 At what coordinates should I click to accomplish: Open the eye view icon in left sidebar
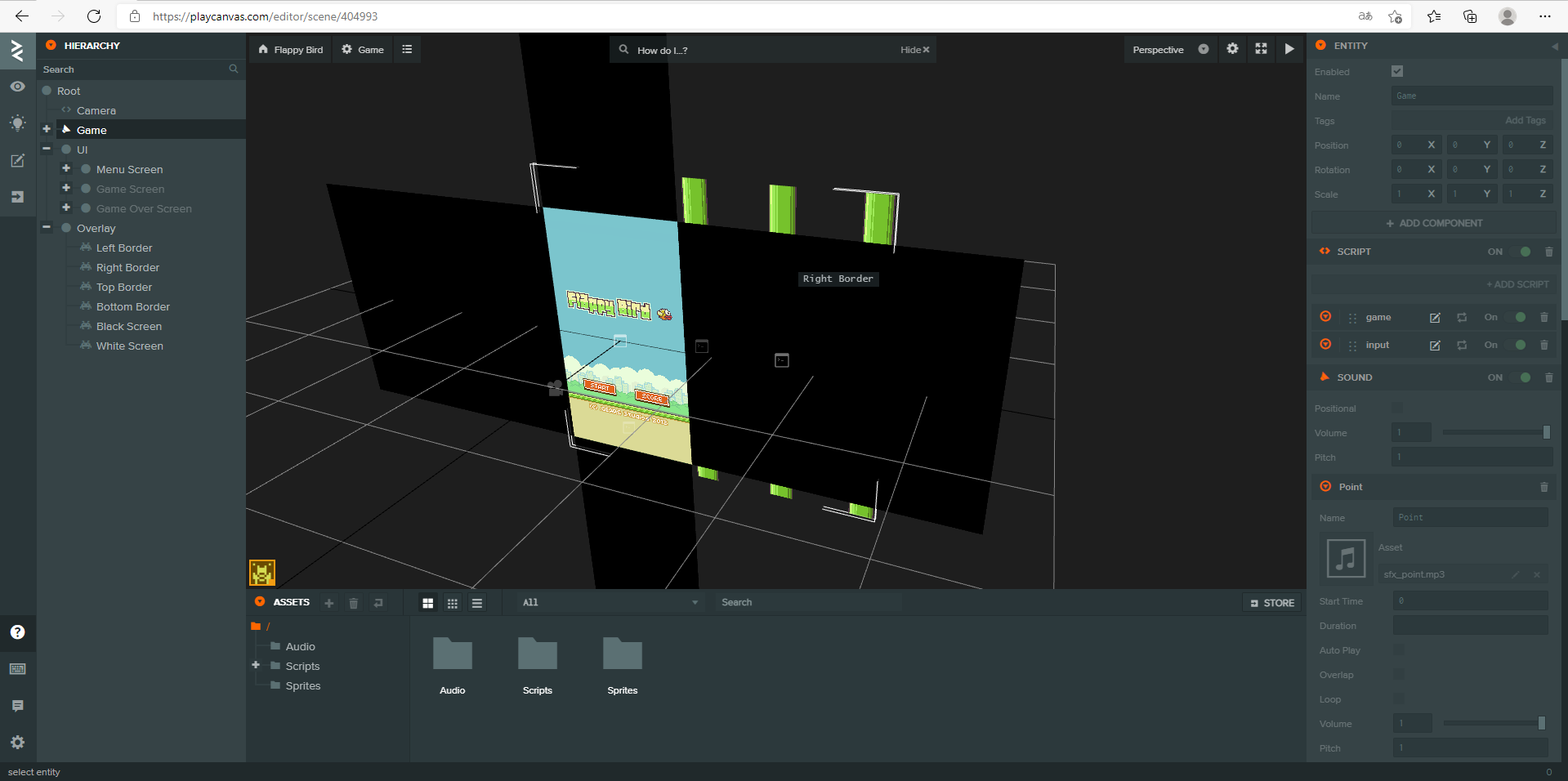(x=17, y=87)
